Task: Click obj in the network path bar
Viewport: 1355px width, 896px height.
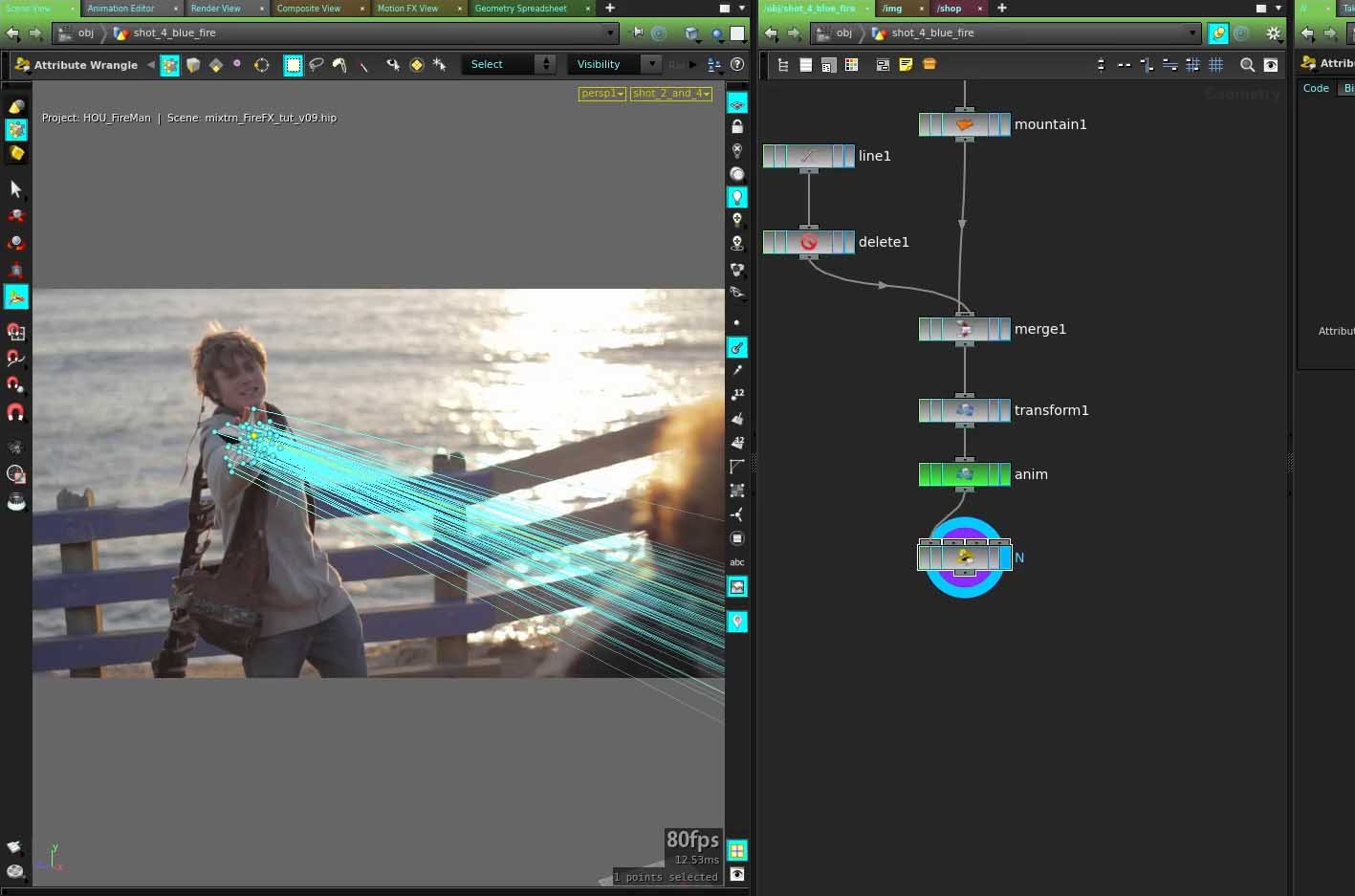Action: click(x=843, y=33)
